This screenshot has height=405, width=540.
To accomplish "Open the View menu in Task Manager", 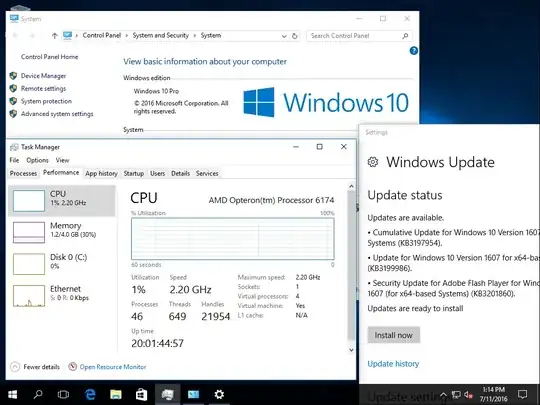I will 62,160.
